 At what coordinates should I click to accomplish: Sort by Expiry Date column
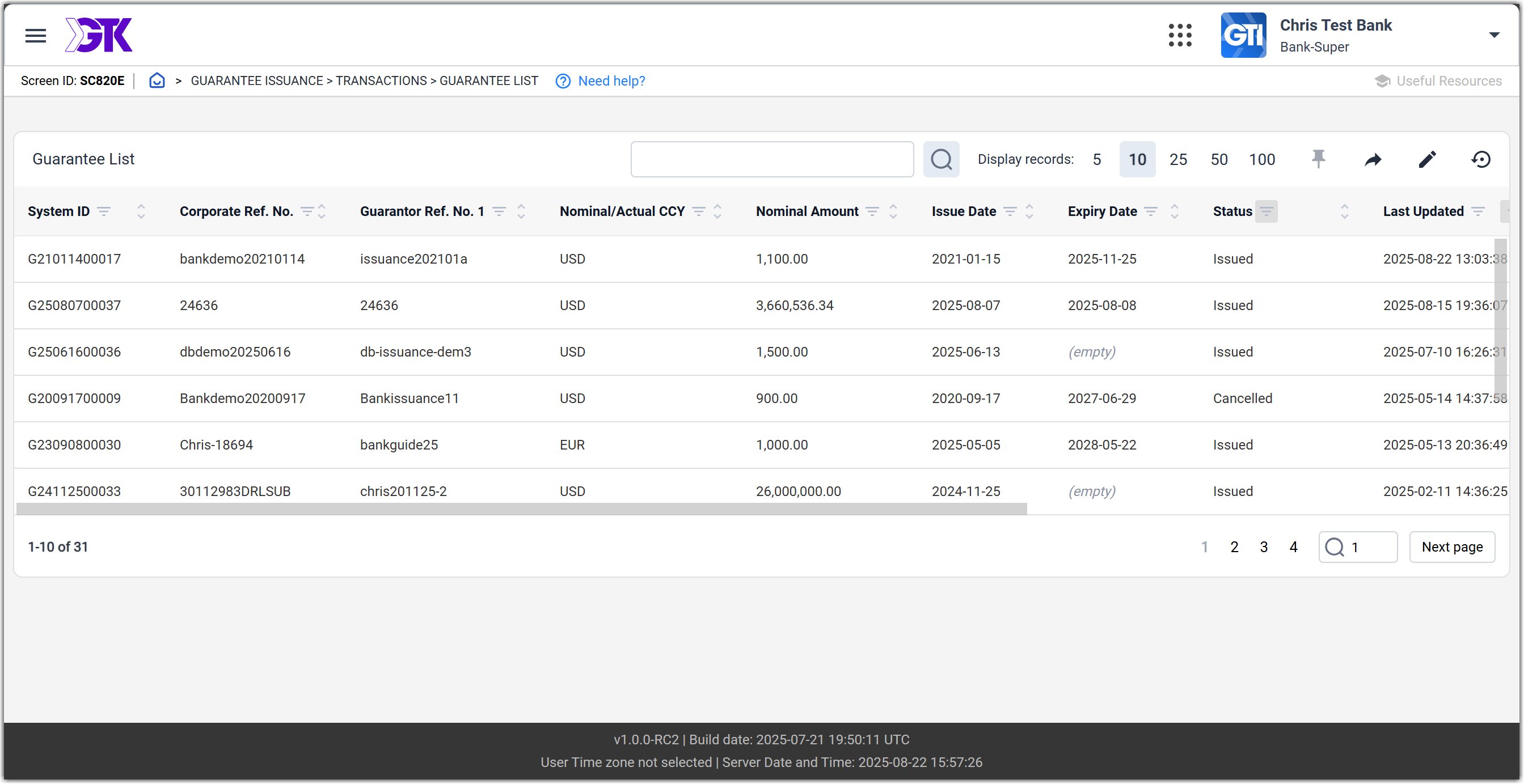point(1175,211)
